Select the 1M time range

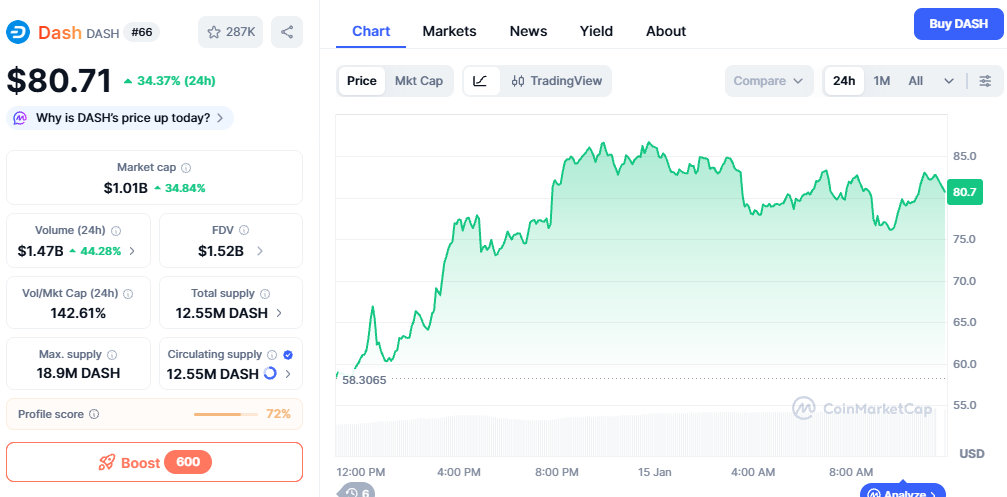[x=882, y=81]
